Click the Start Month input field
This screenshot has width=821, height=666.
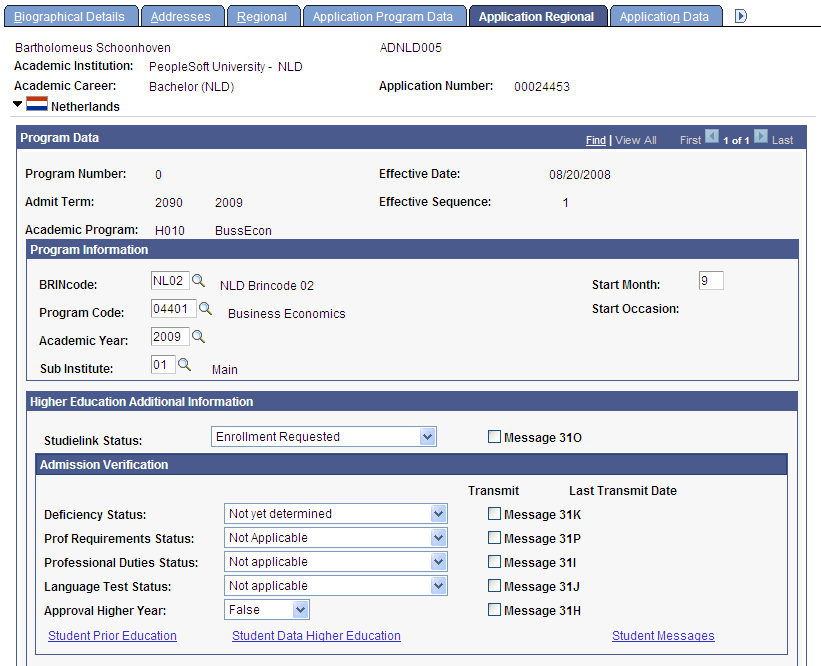[710, 281]
